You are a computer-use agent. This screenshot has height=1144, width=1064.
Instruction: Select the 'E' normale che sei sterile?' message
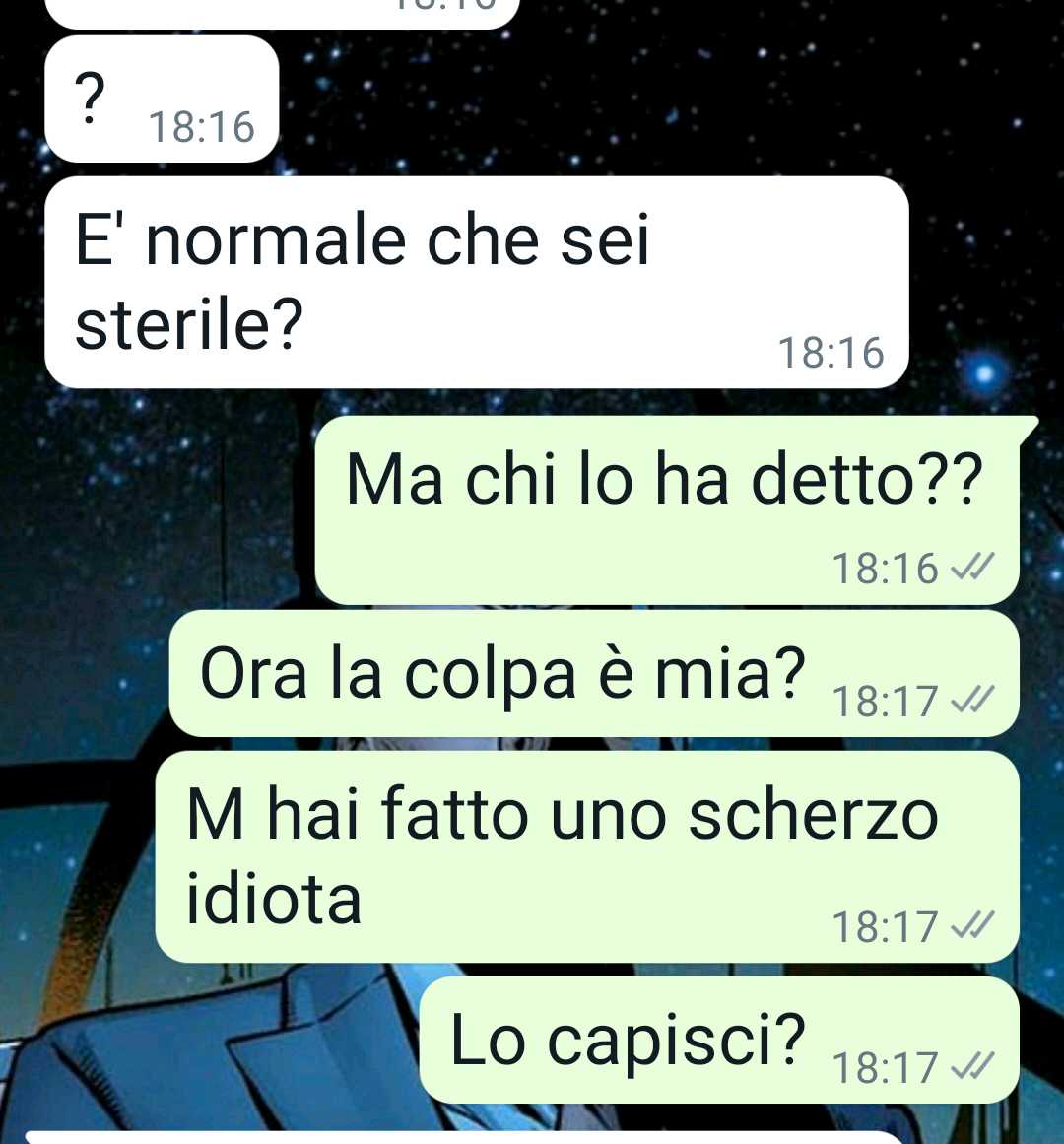click(x=476, y=282)
